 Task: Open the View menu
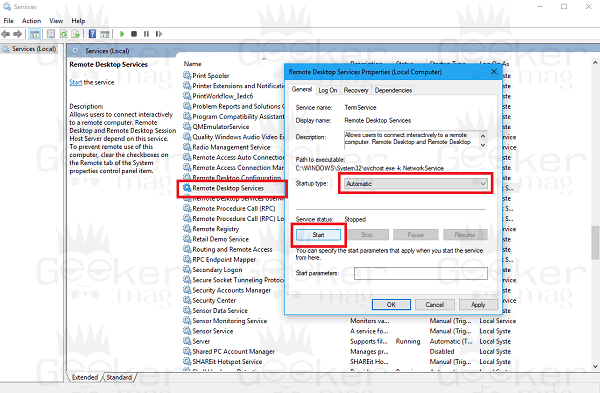[x=56, y=21]
